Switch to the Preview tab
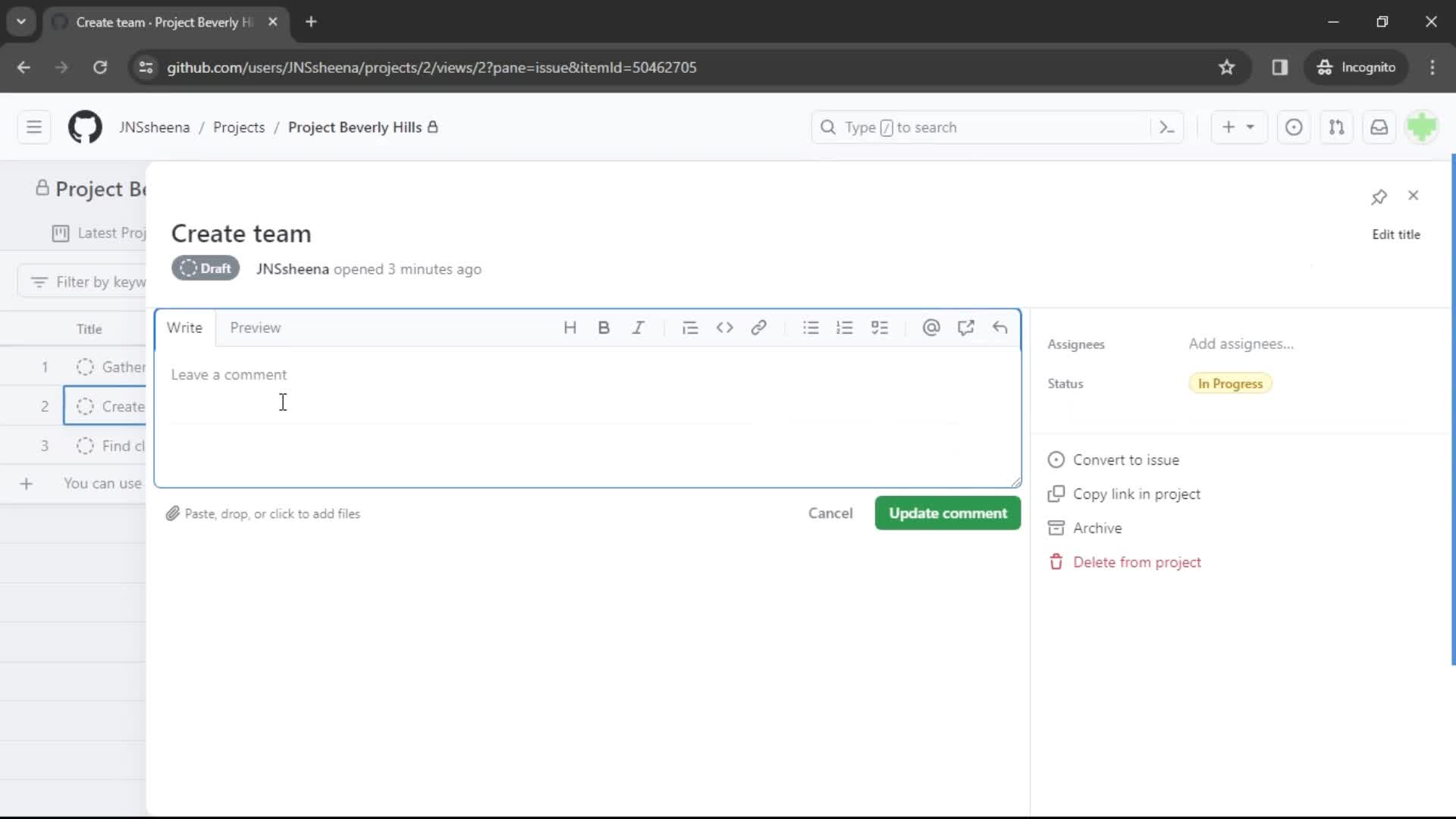Viewport: 1456px width, 819px height. 255,327
